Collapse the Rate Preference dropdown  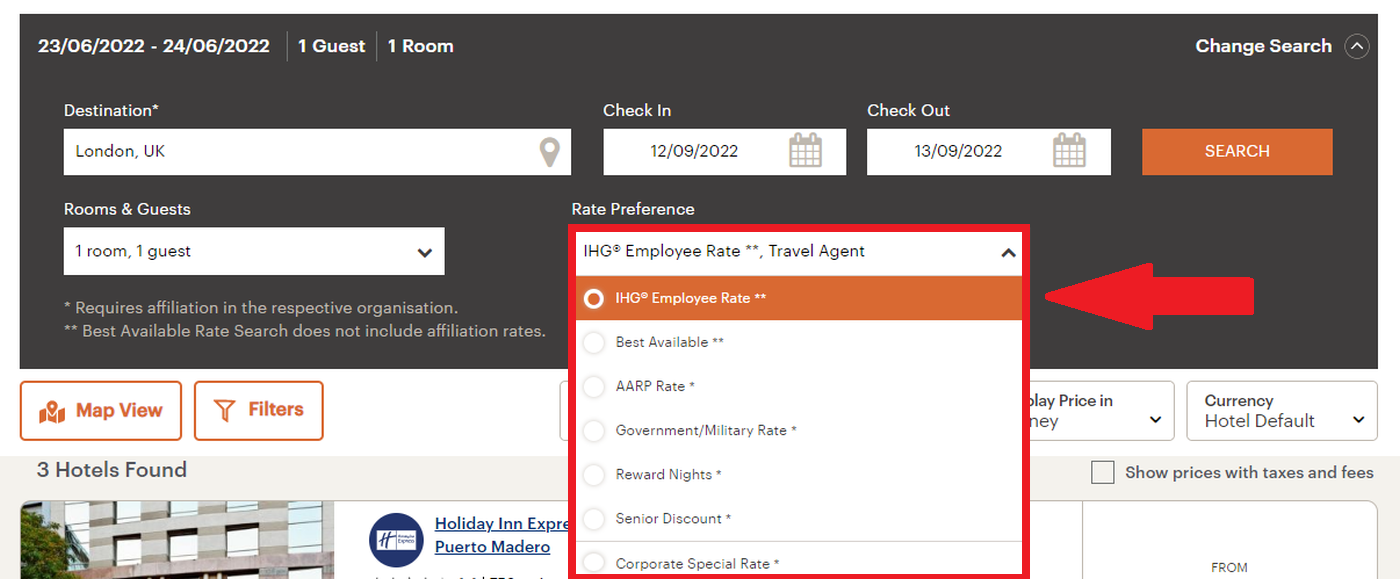coord(1008,253)
